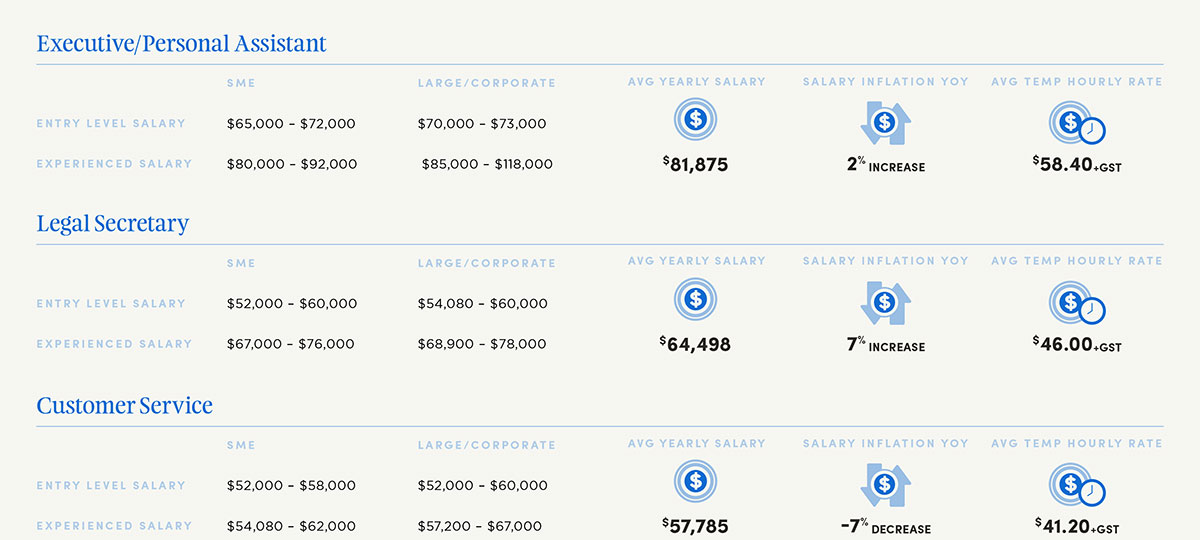The image size is (1200, 540).
Task: Click the $64,498 average yearly salary figure
Action: tap(695, 345)
